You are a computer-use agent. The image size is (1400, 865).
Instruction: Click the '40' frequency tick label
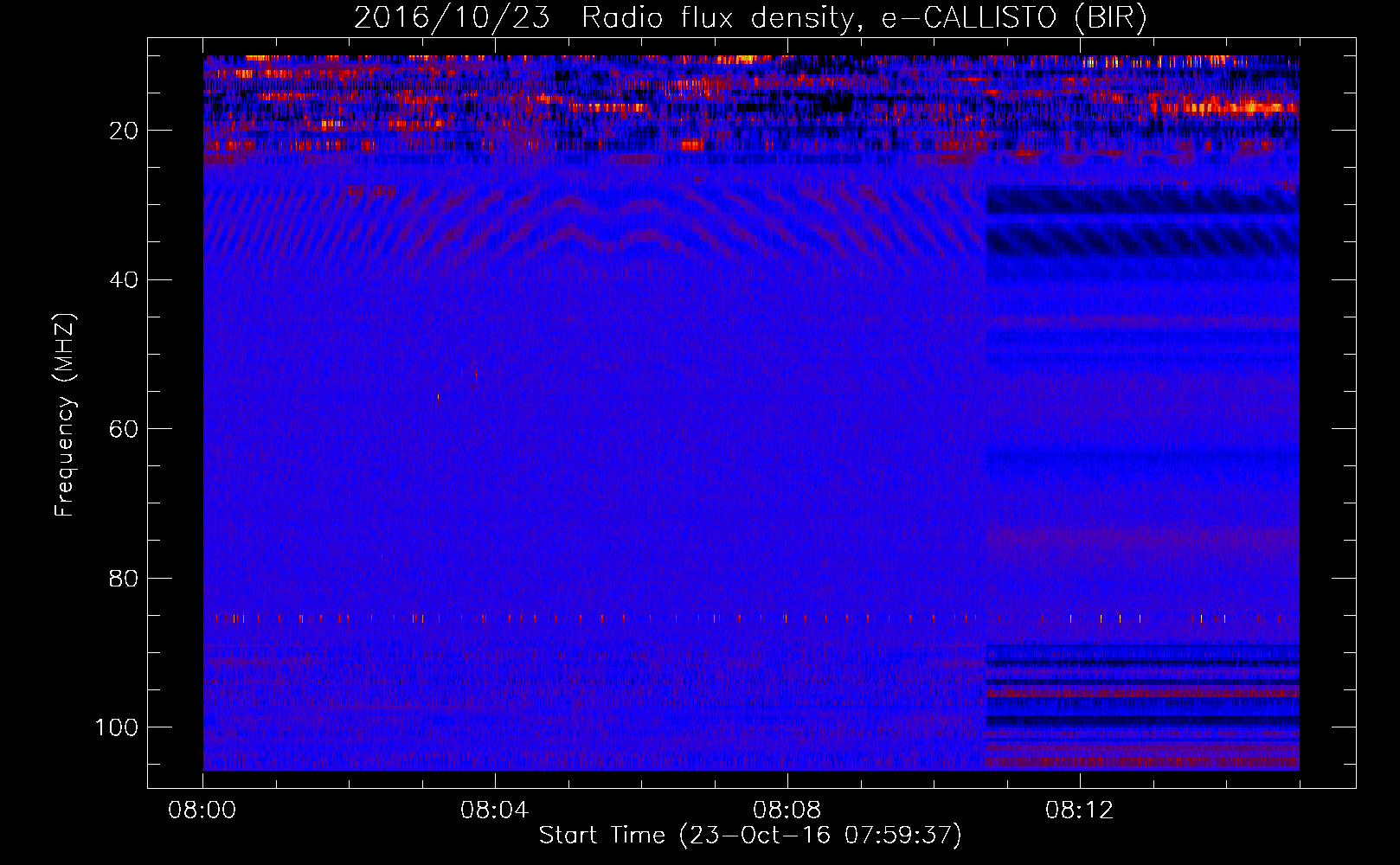point(125,280)
